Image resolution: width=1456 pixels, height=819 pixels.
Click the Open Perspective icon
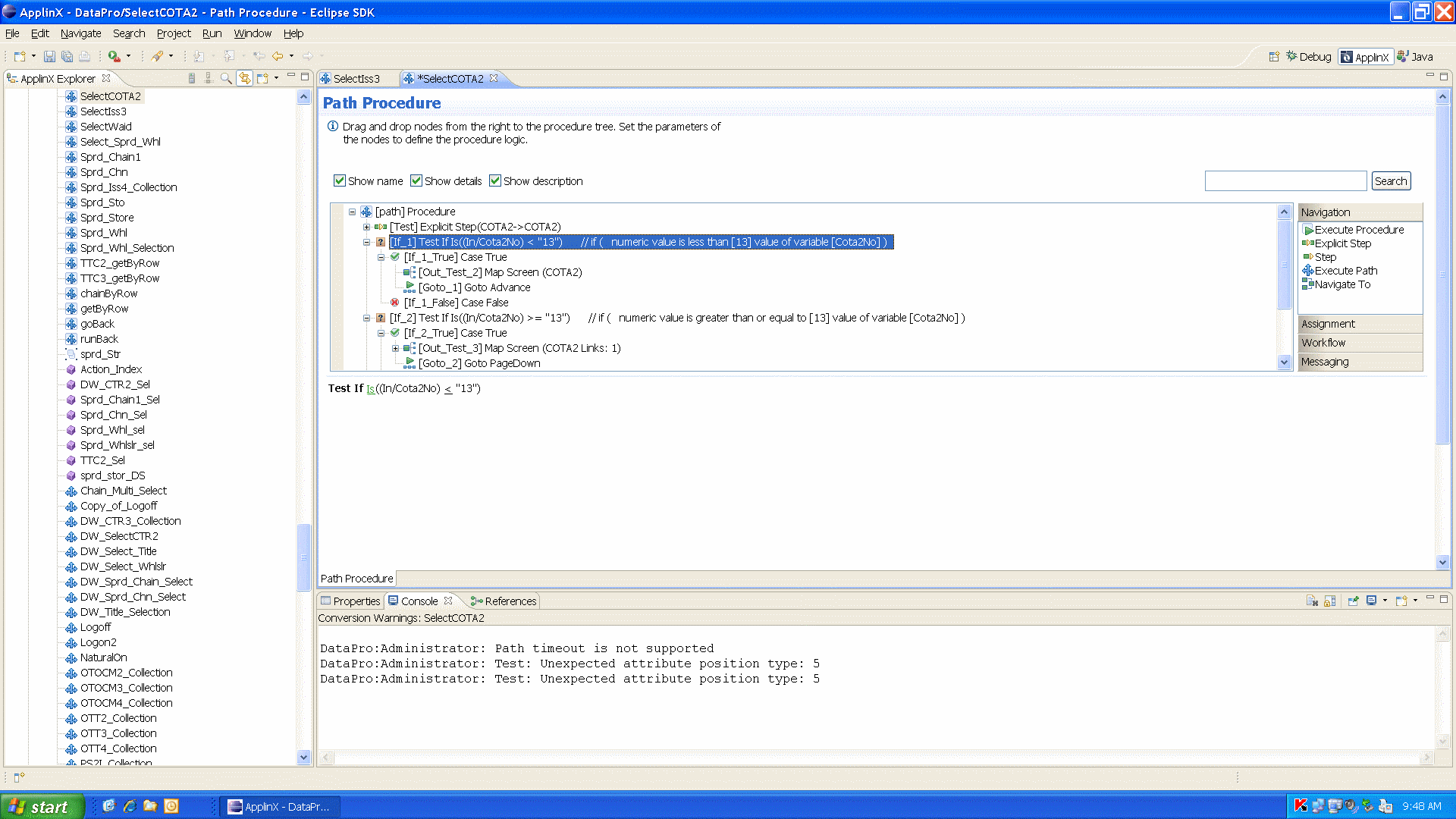[x=1274, y=57]
